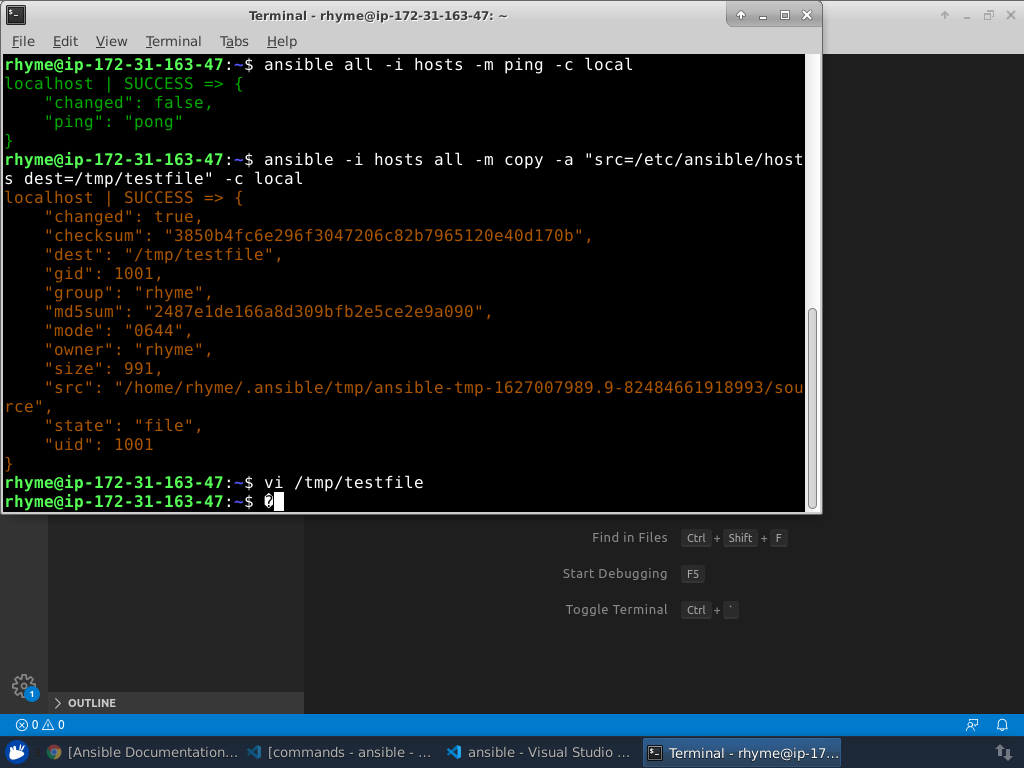Click the feedback icon in VS Code status bar
The height and width of the screenshot is (768, 1024).
pos(972,724)
